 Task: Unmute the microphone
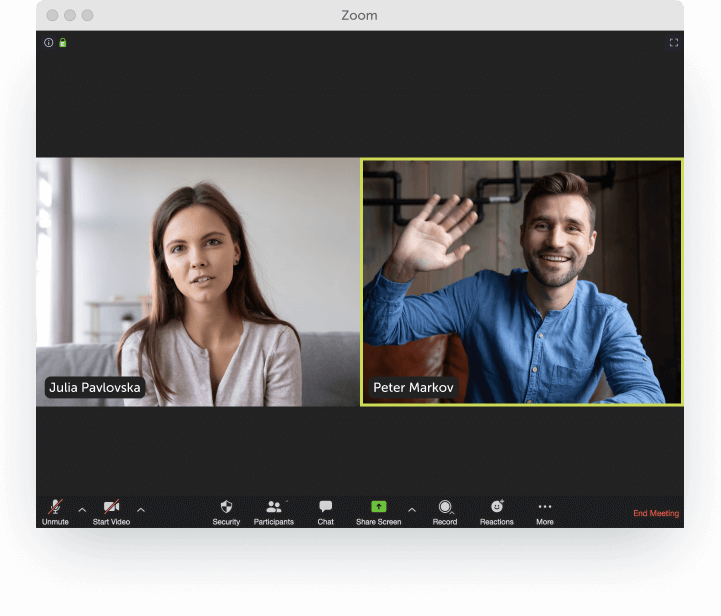55,512
